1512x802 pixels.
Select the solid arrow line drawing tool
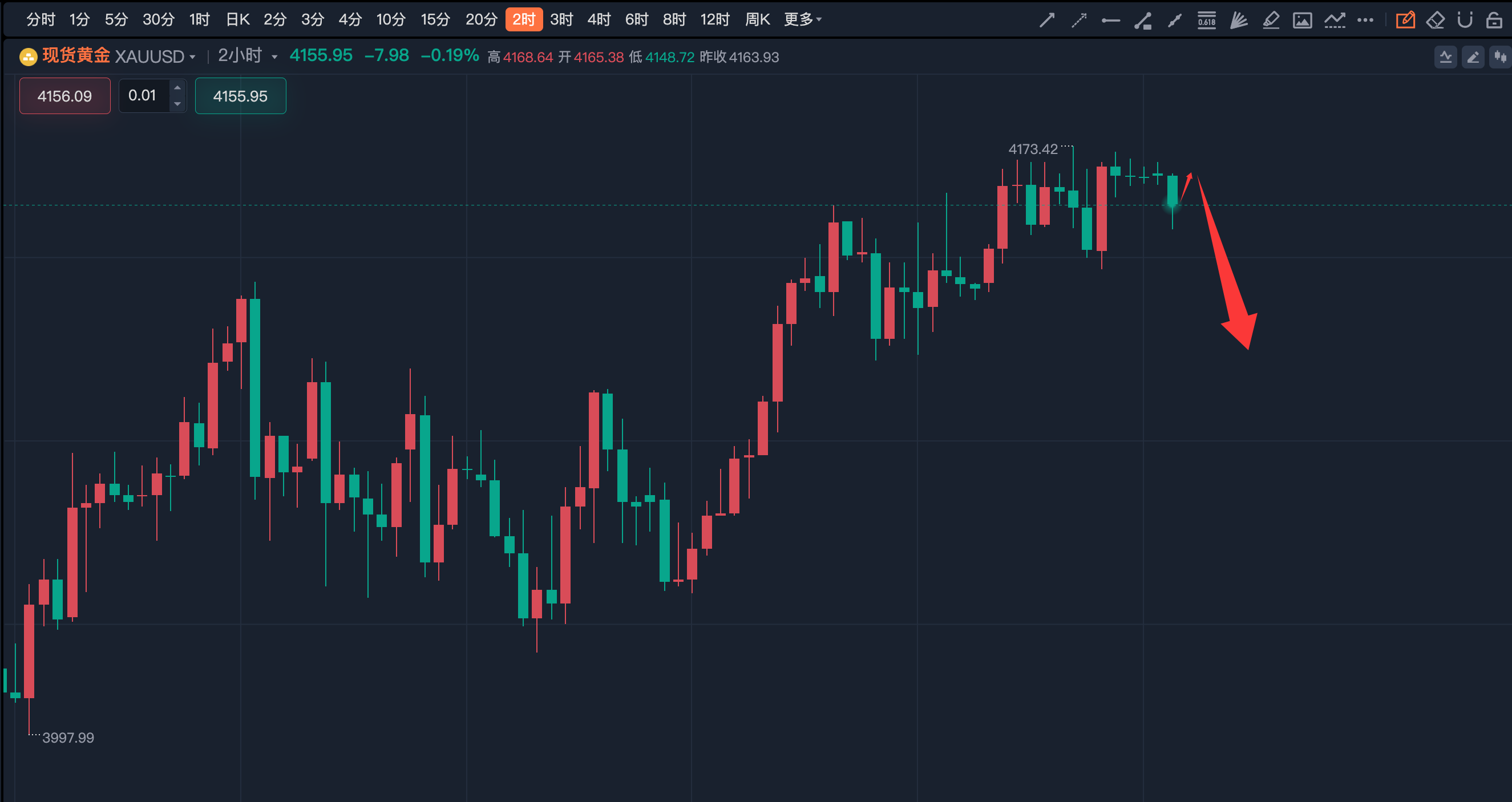[1046, 21]
